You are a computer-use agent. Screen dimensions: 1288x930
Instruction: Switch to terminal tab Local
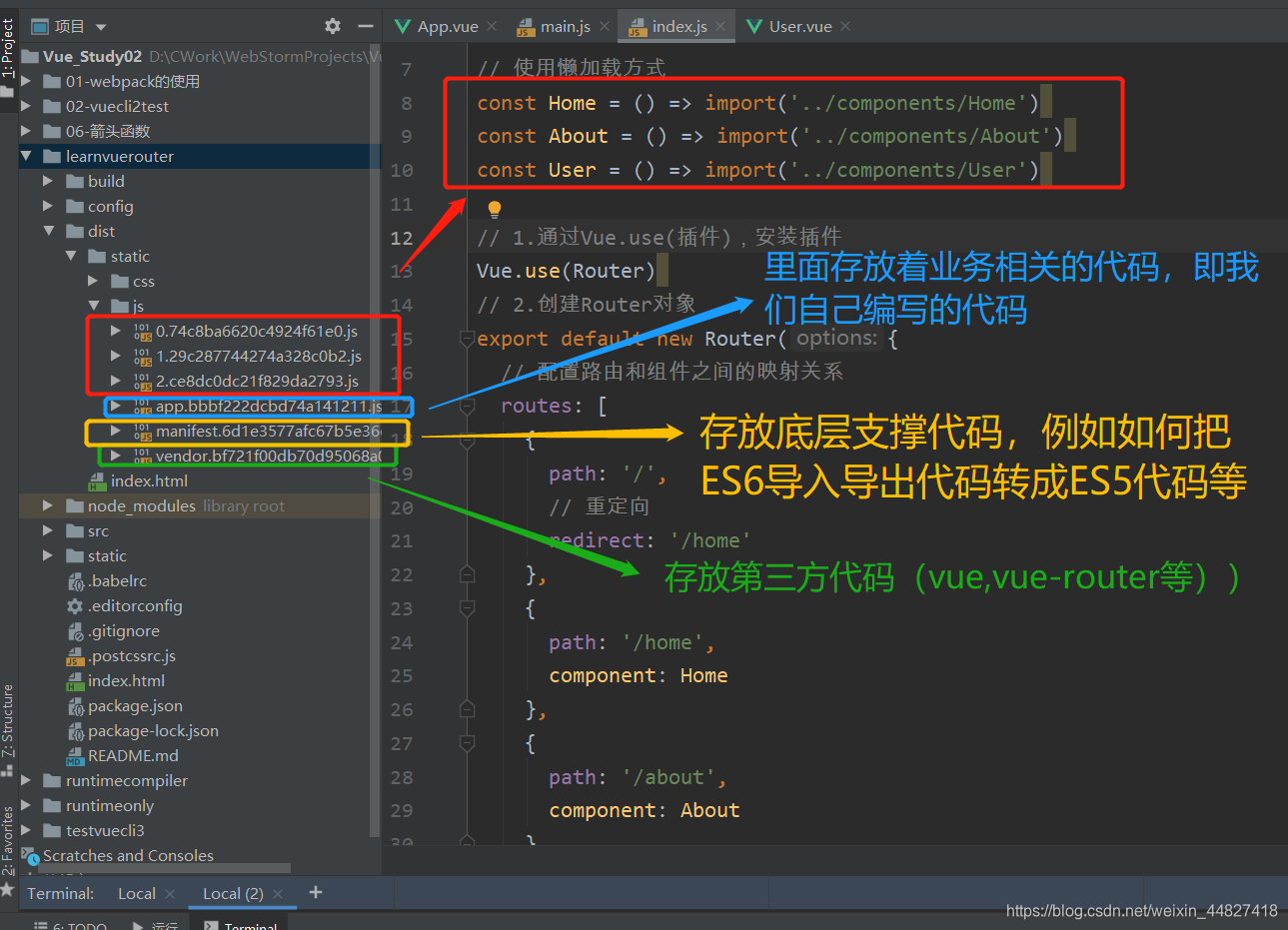pos(136,893)
